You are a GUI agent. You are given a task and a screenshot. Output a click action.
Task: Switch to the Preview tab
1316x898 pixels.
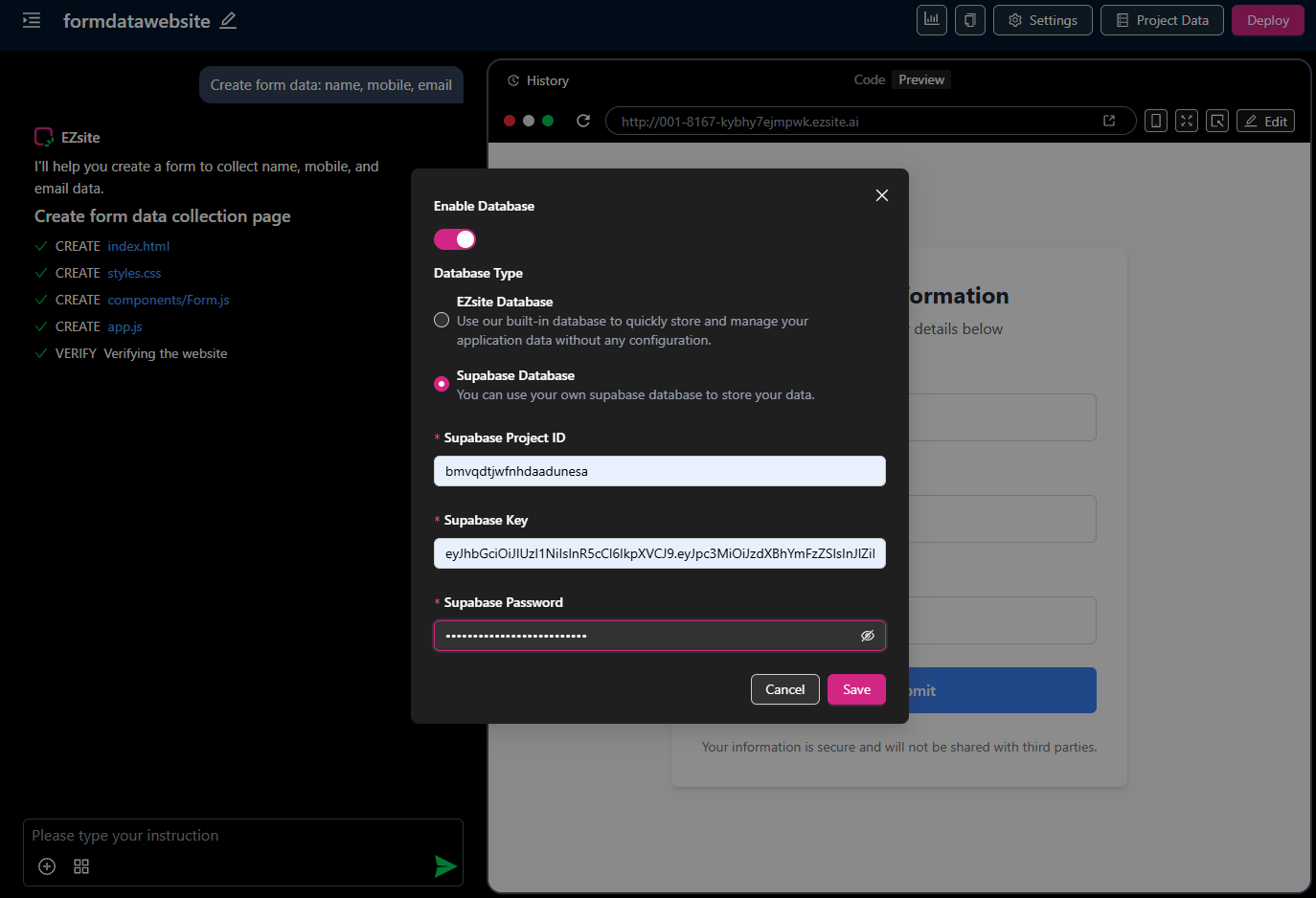921,79
